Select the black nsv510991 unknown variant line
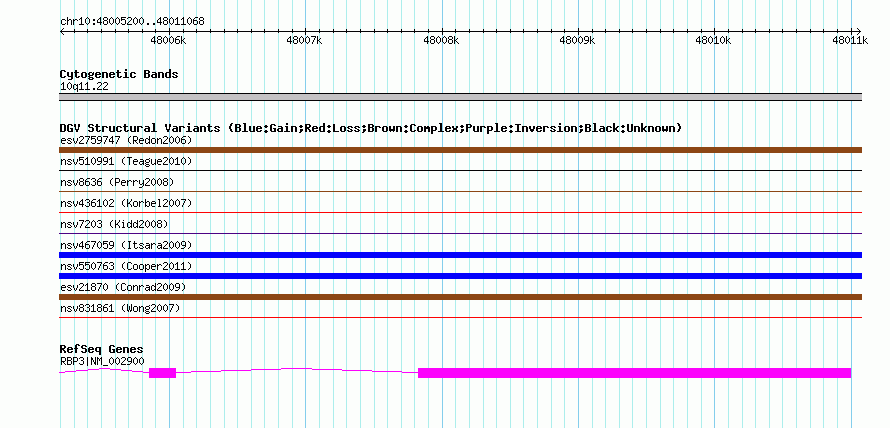Image resolution: width=890 pixels, height=428 pixels. click(x=460, y=170)
